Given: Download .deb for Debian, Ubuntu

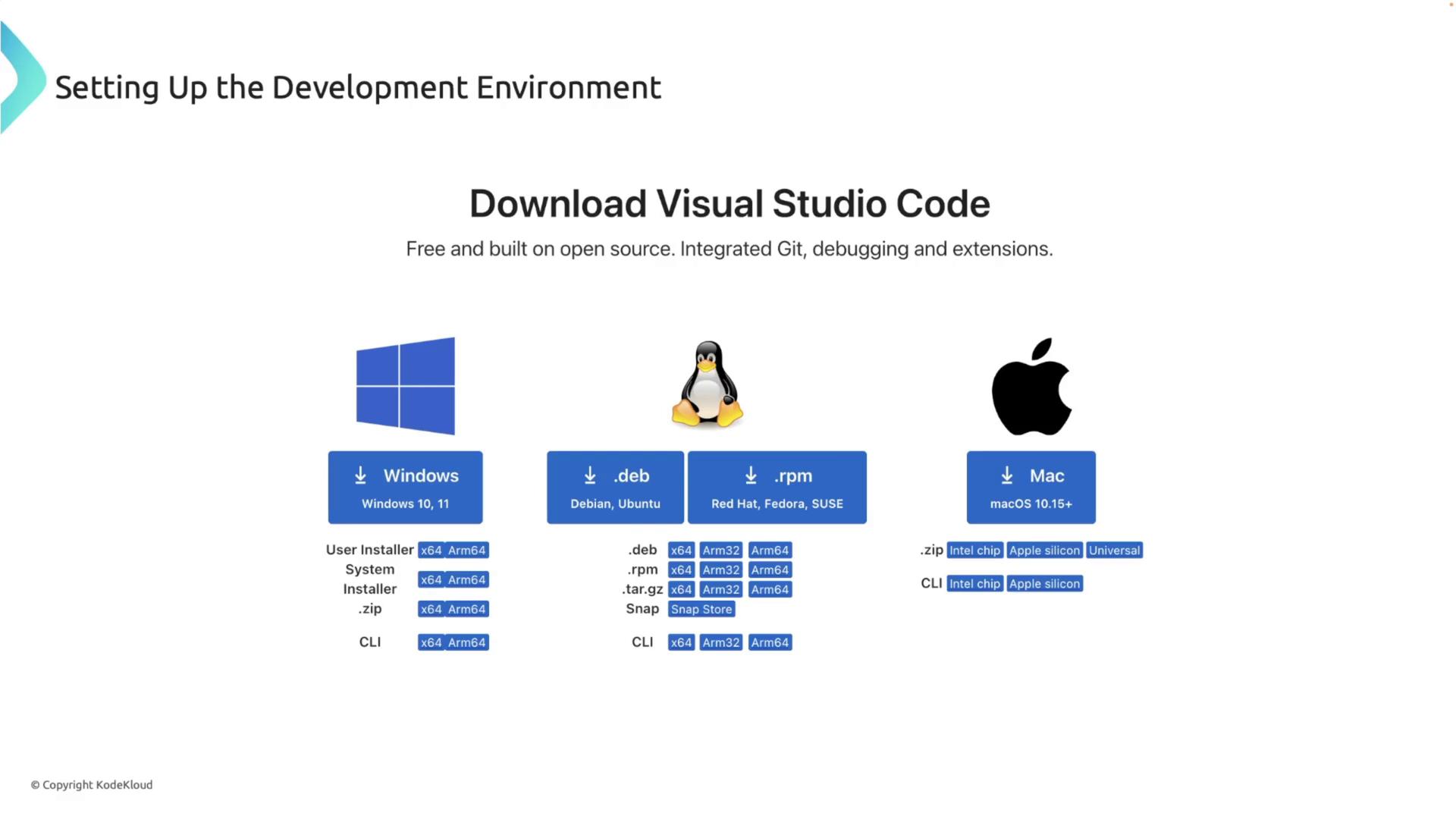Looking at the screenshot, I should point(615,488).
